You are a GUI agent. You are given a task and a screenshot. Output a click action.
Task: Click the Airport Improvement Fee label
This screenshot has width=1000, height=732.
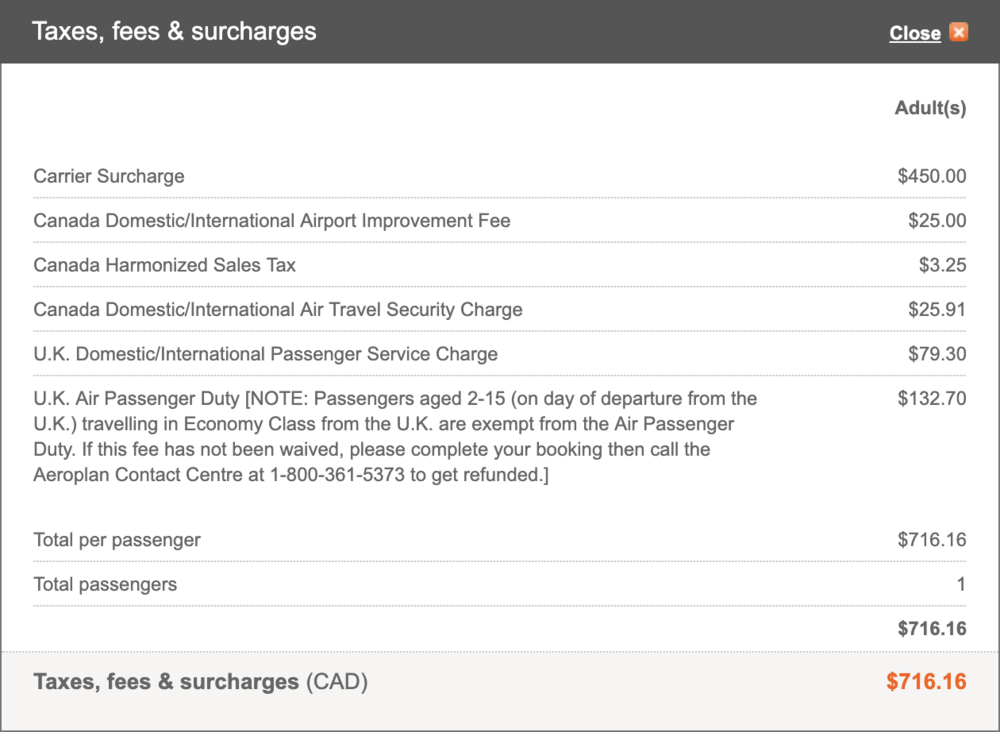point(272,220)
